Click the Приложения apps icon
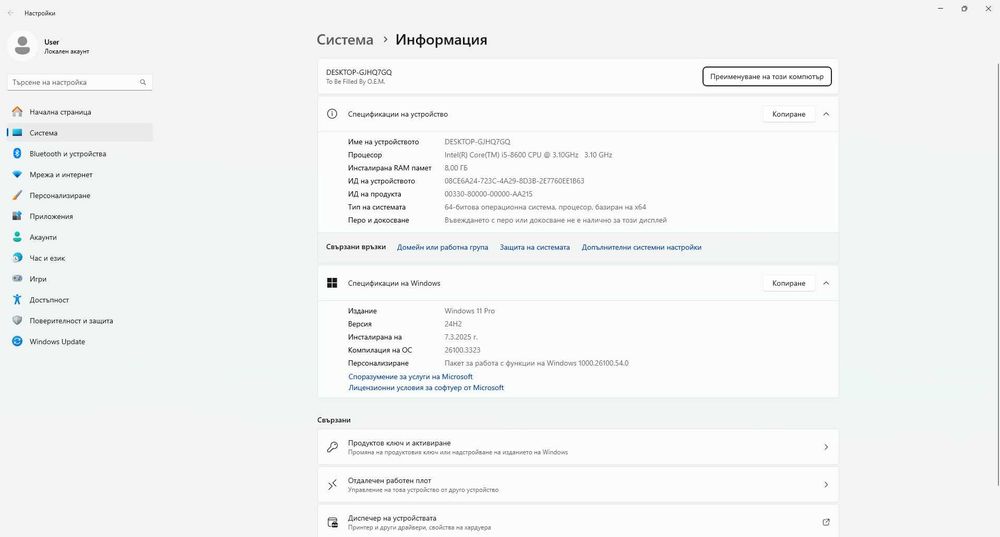Screen dimensions: 1000x537 pos(17,216)
